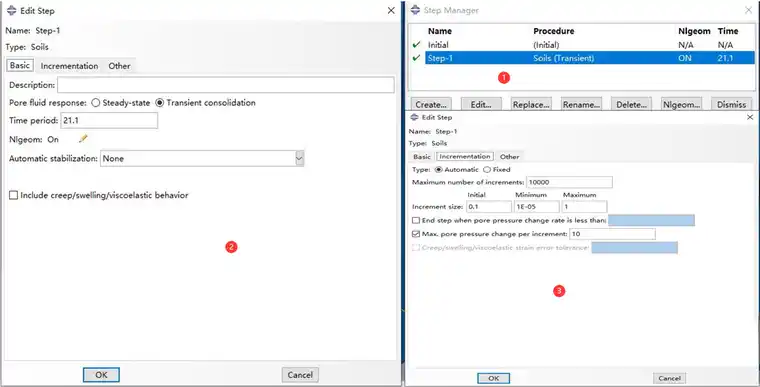This screenshot has width=760, height=387.
Task: Click Name column header in Step Manager
Action: 440,31
